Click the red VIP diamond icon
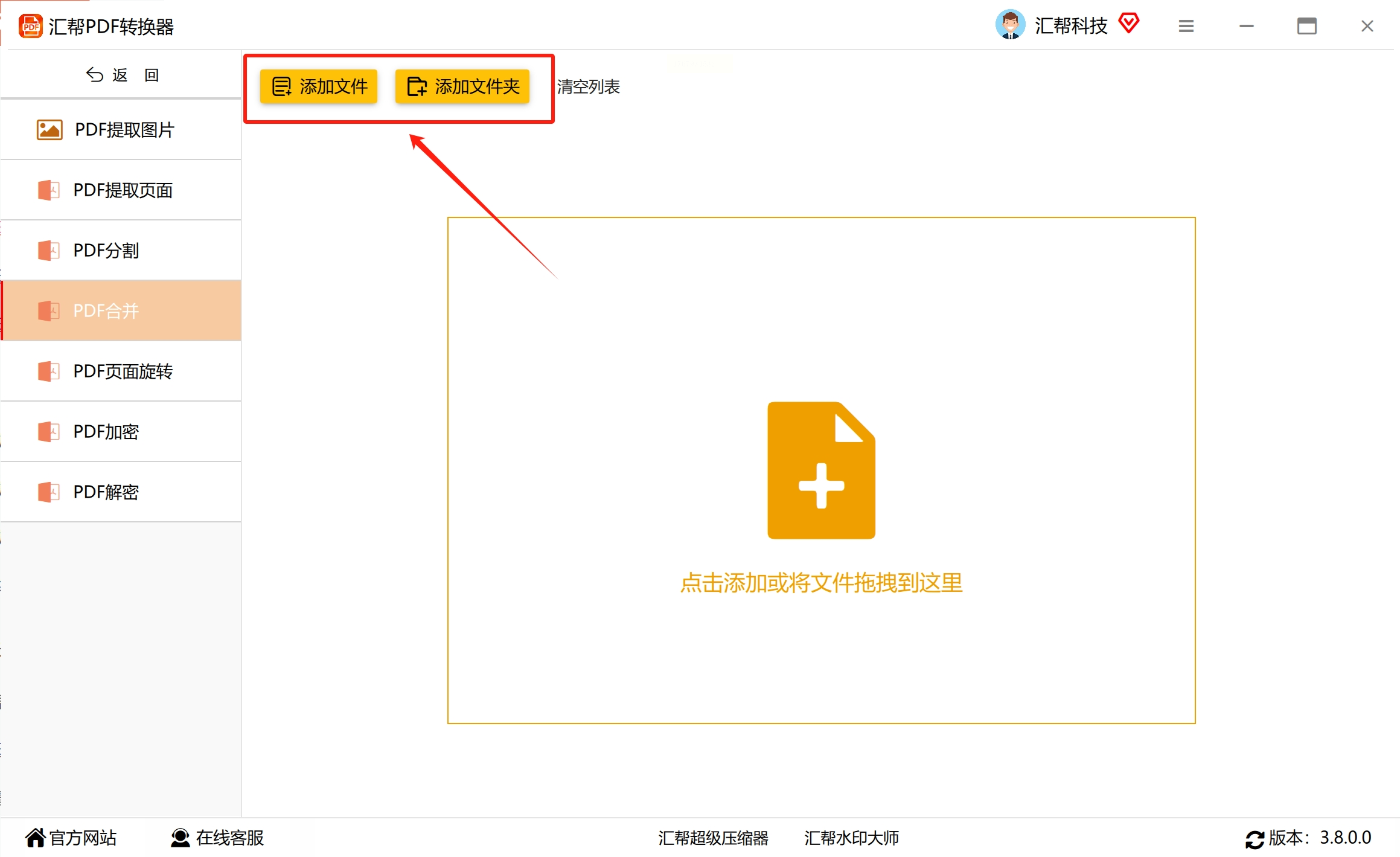 [x=1128, y=24]
